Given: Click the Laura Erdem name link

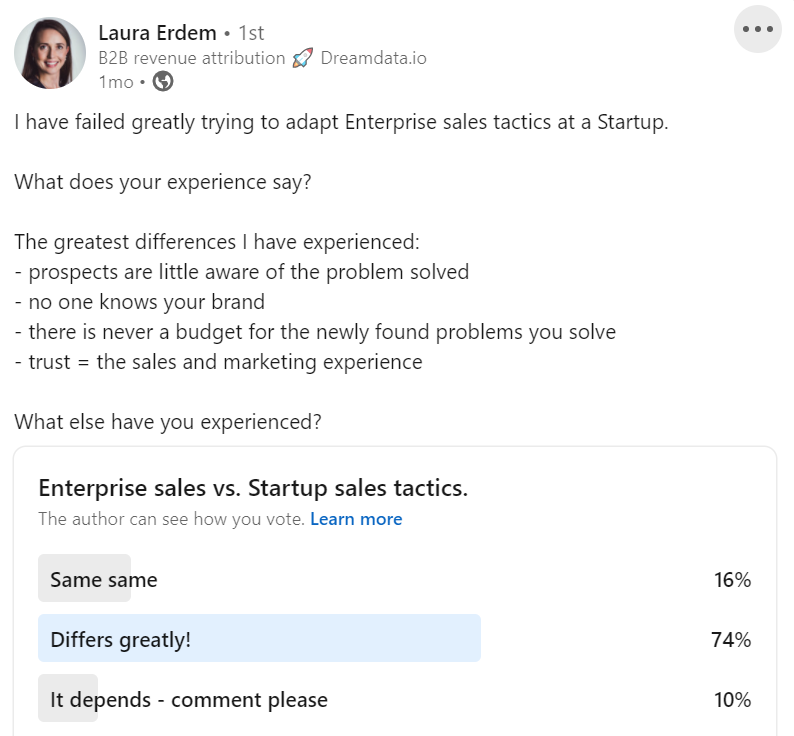Looking at the screenshot, I should (x=156, y=33).
